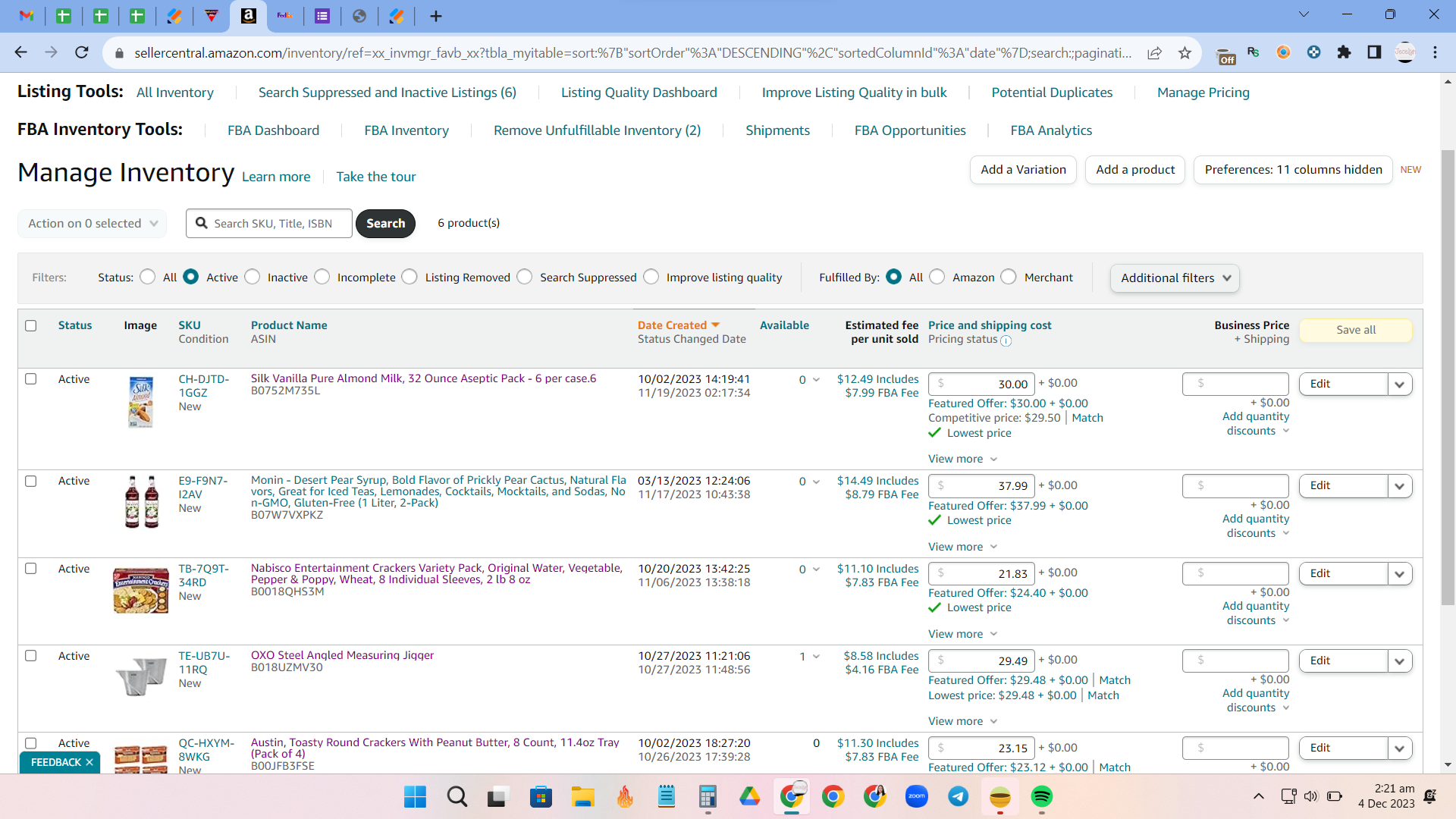Click the Add a Variation button
This screenshot has width=1456, height=819.
click(1023, 170)
